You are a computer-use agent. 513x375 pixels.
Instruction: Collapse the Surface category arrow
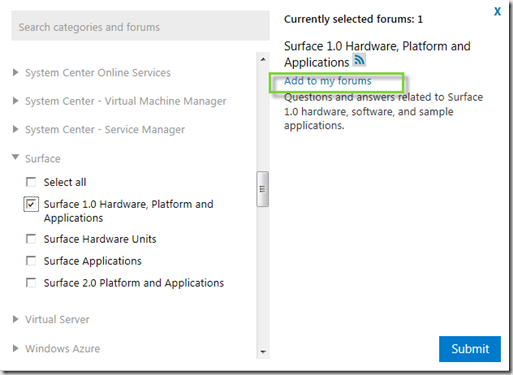15,157
